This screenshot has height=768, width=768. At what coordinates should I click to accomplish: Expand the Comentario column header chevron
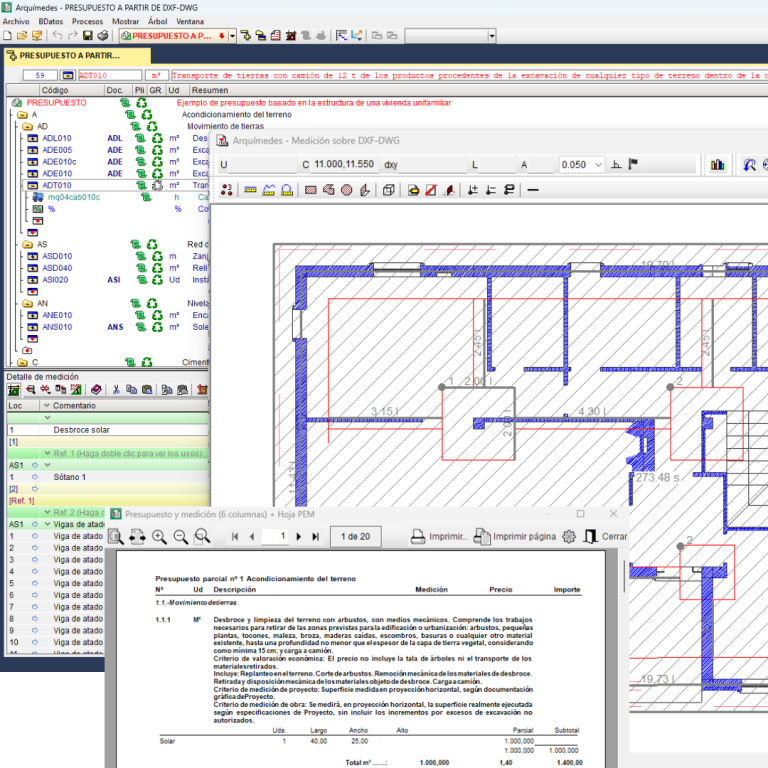pos(45,405)
